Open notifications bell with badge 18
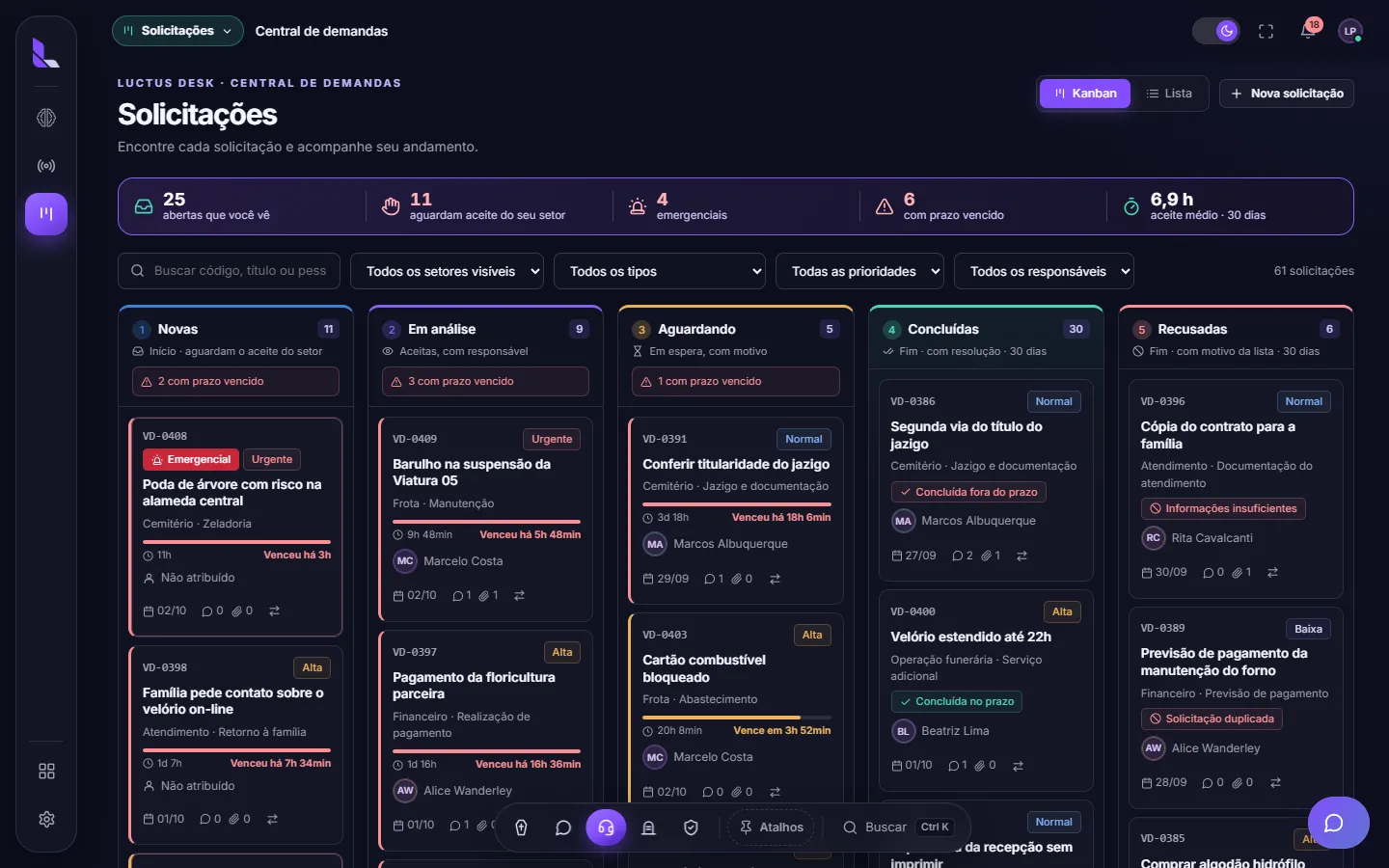Image resolution: width=1389 pixels, height=868 pixels. 1309,31
